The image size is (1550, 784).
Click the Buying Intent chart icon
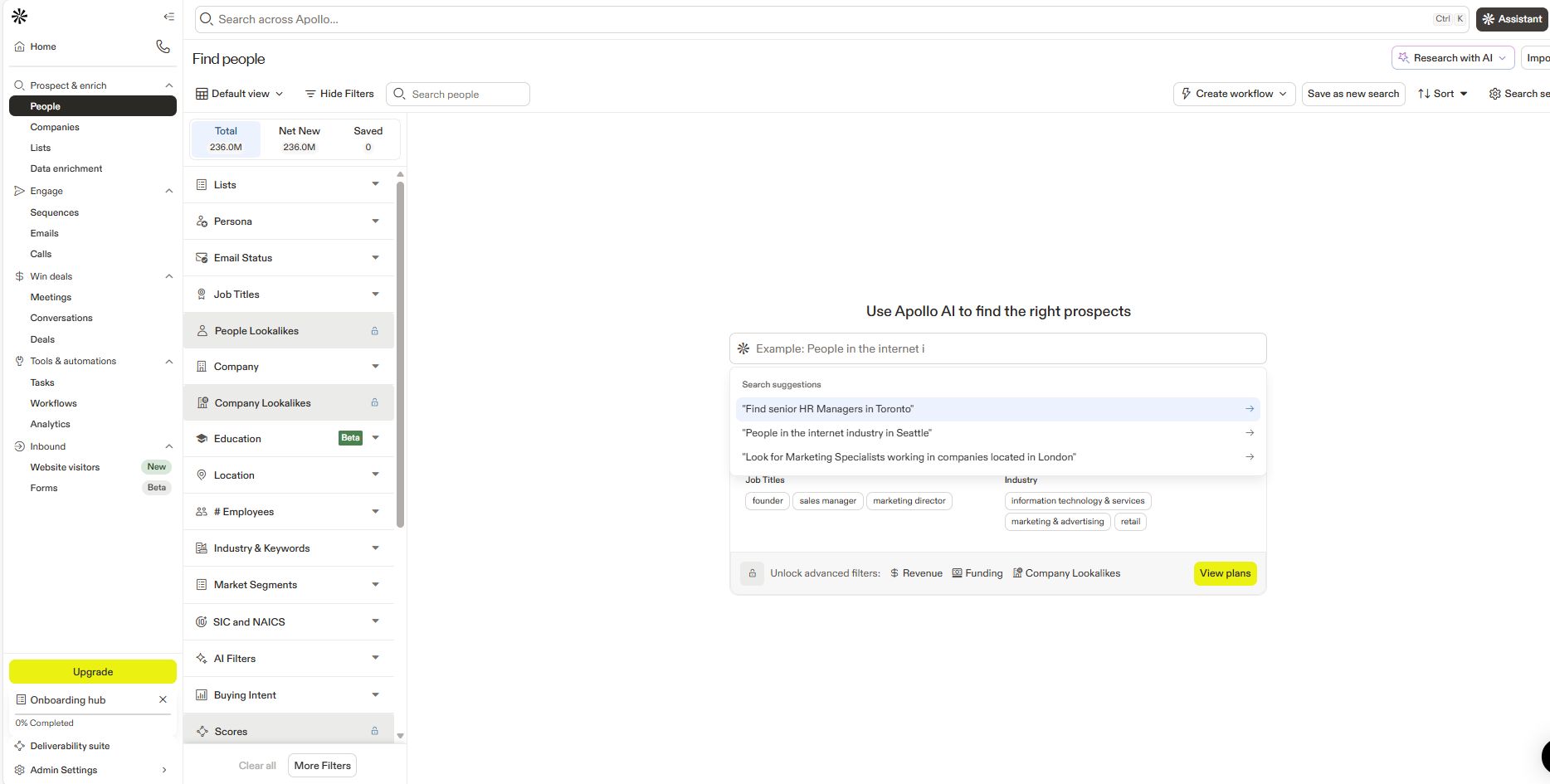tap(202, 695)
